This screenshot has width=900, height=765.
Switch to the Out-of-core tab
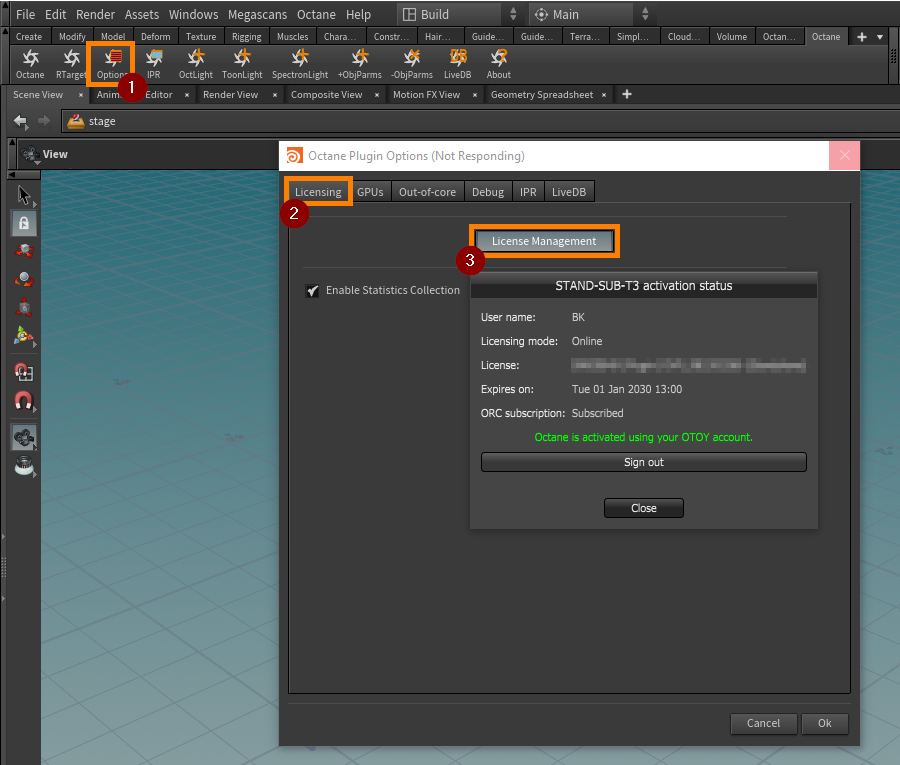[x=428, y=192]
